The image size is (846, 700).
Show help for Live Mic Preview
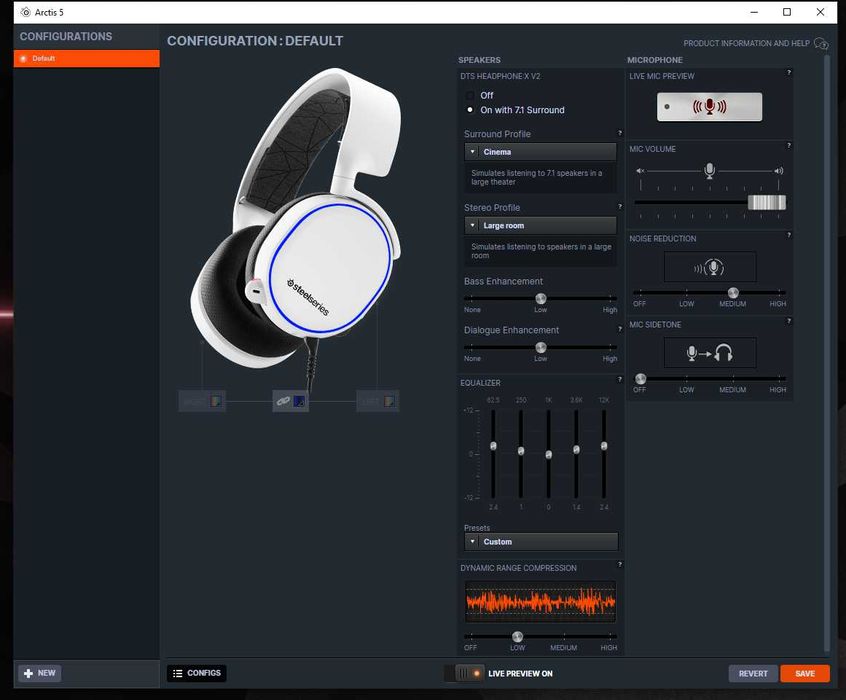tap(788, 72)
